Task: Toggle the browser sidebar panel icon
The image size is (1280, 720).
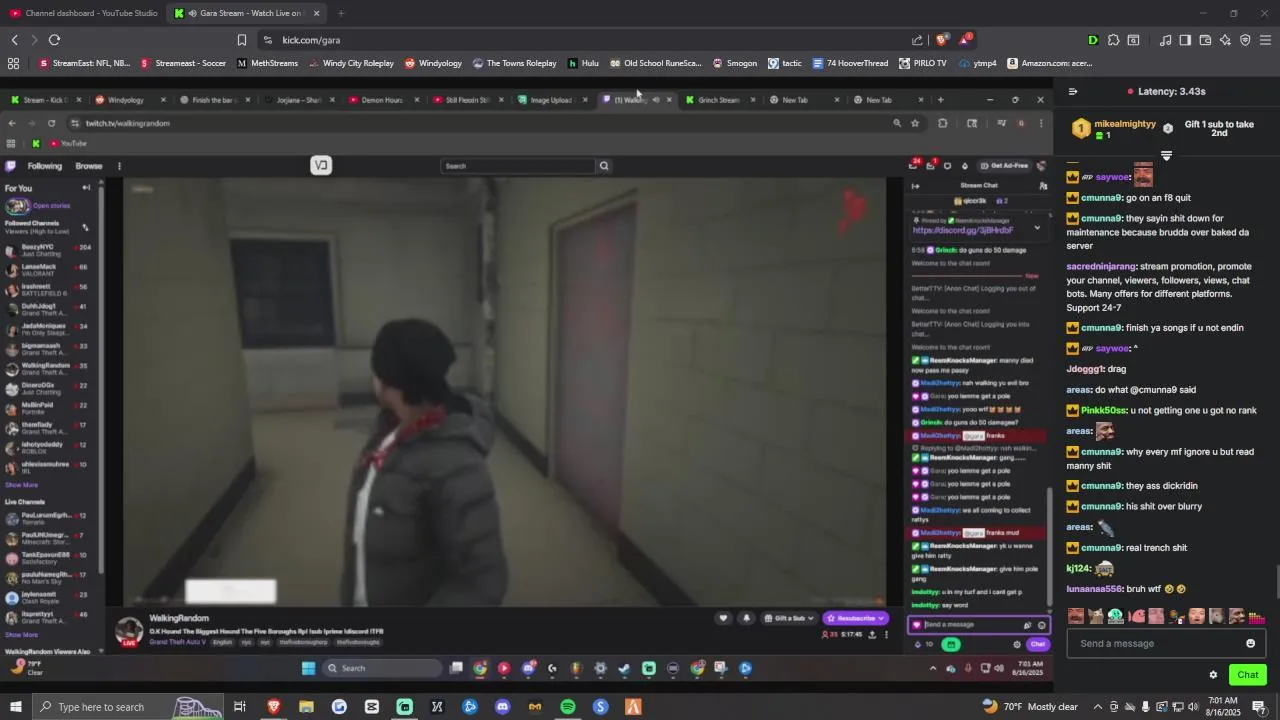Action: [1185, 40]
